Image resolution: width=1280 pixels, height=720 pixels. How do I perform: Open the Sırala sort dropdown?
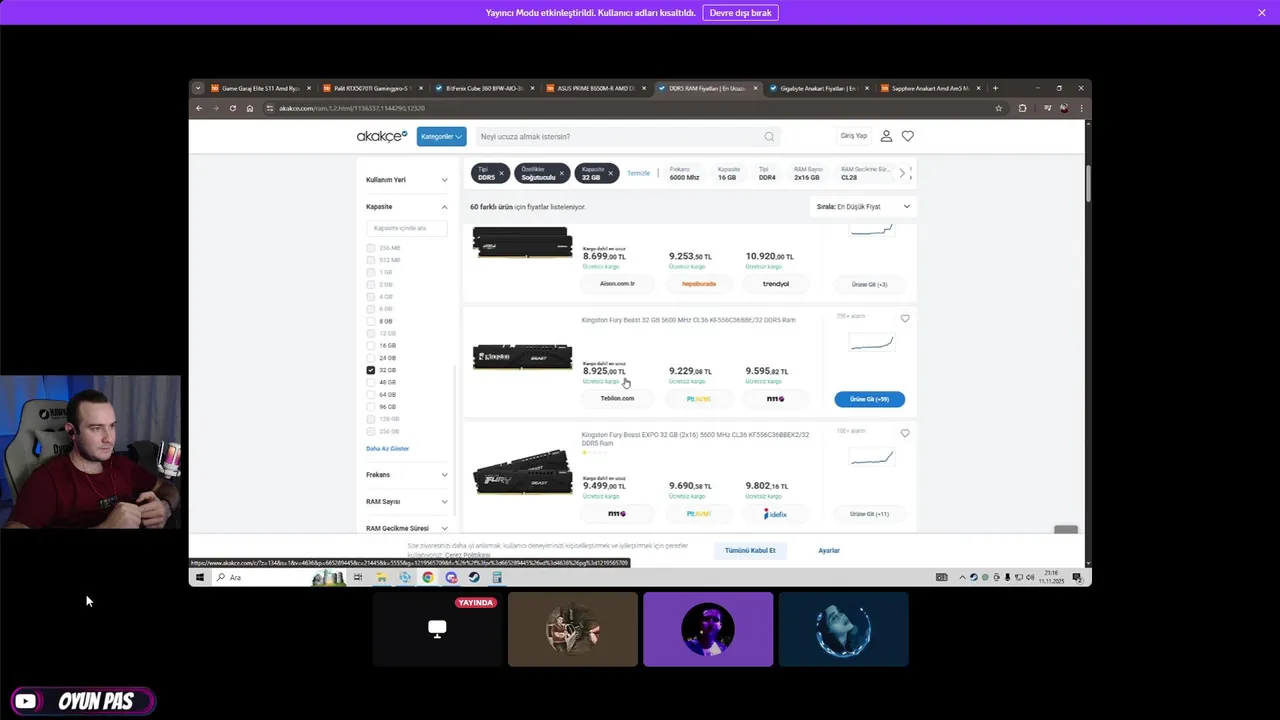pyautogui.click(x=863, y=207)
